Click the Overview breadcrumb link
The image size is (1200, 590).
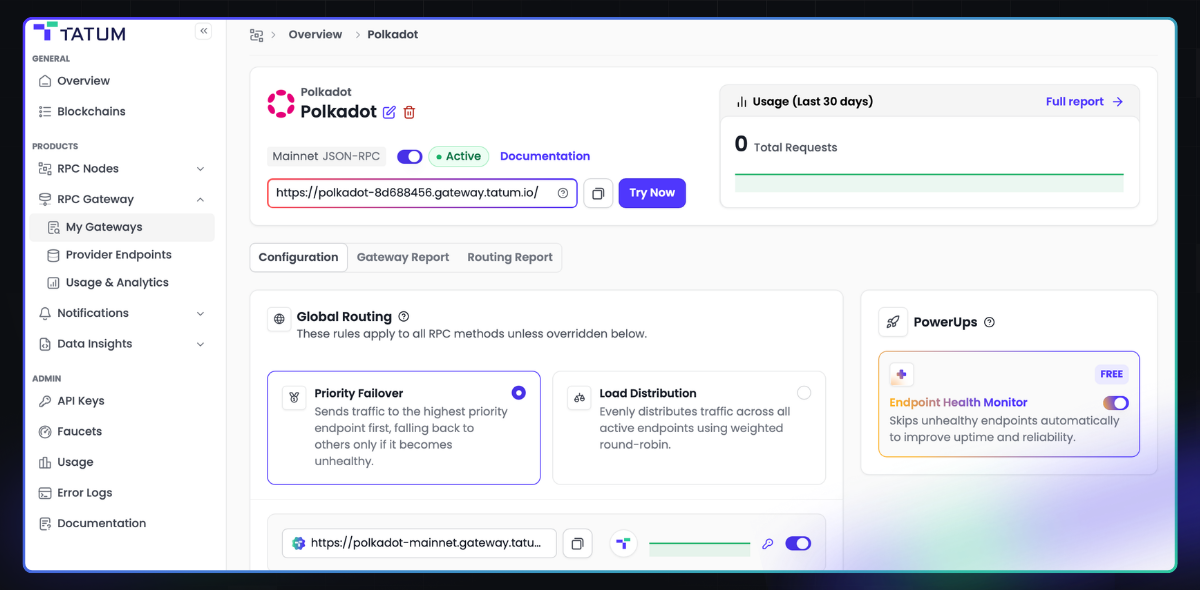(x=315, y=35)
